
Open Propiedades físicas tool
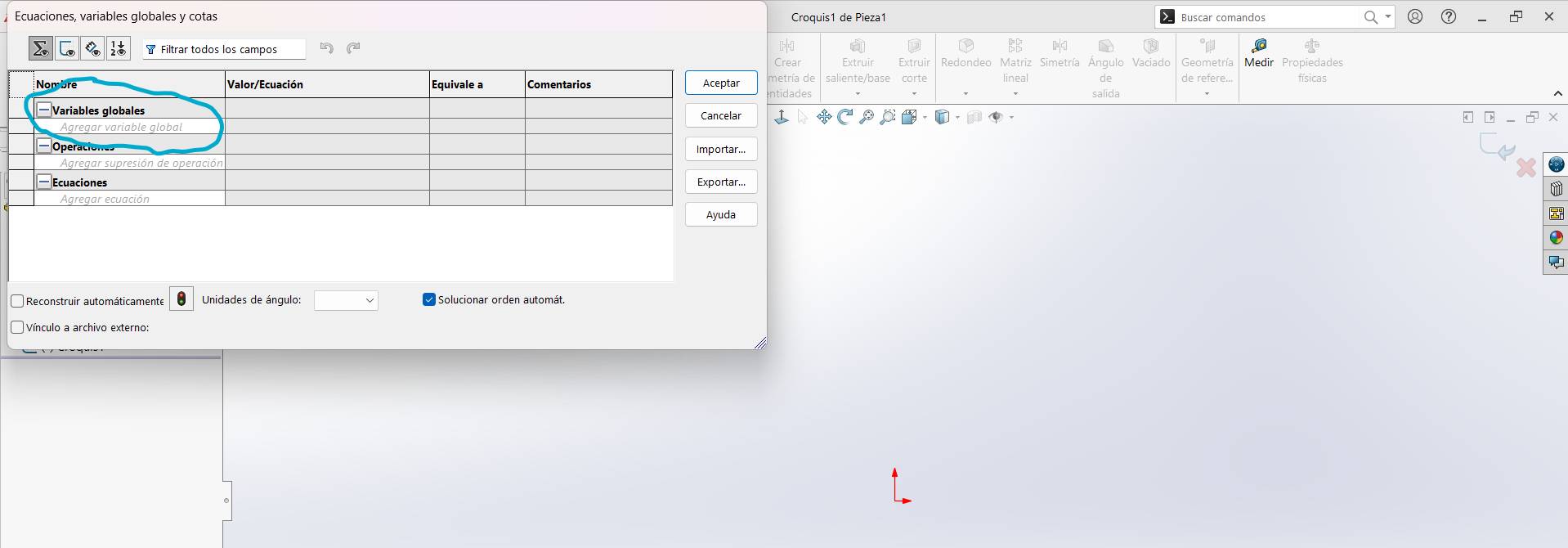(1312, 61)
